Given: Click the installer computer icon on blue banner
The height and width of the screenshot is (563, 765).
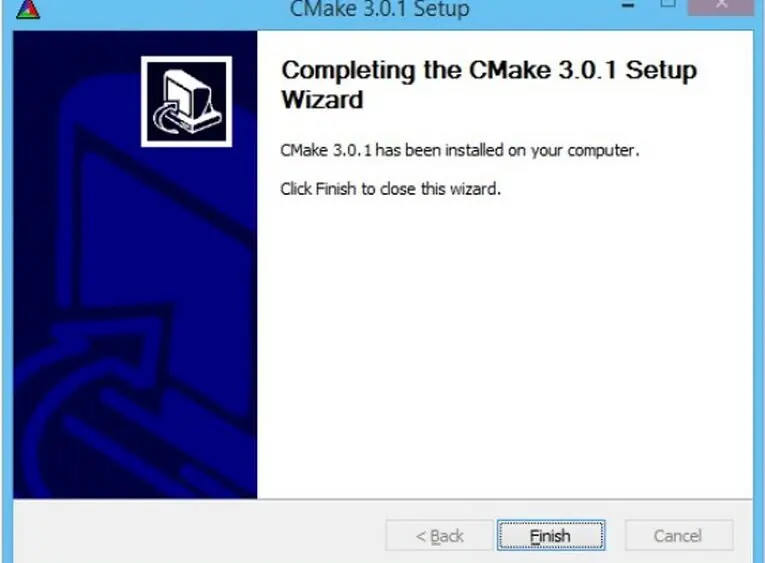Looking at the screenshot, I should click(x=186, y=101).
